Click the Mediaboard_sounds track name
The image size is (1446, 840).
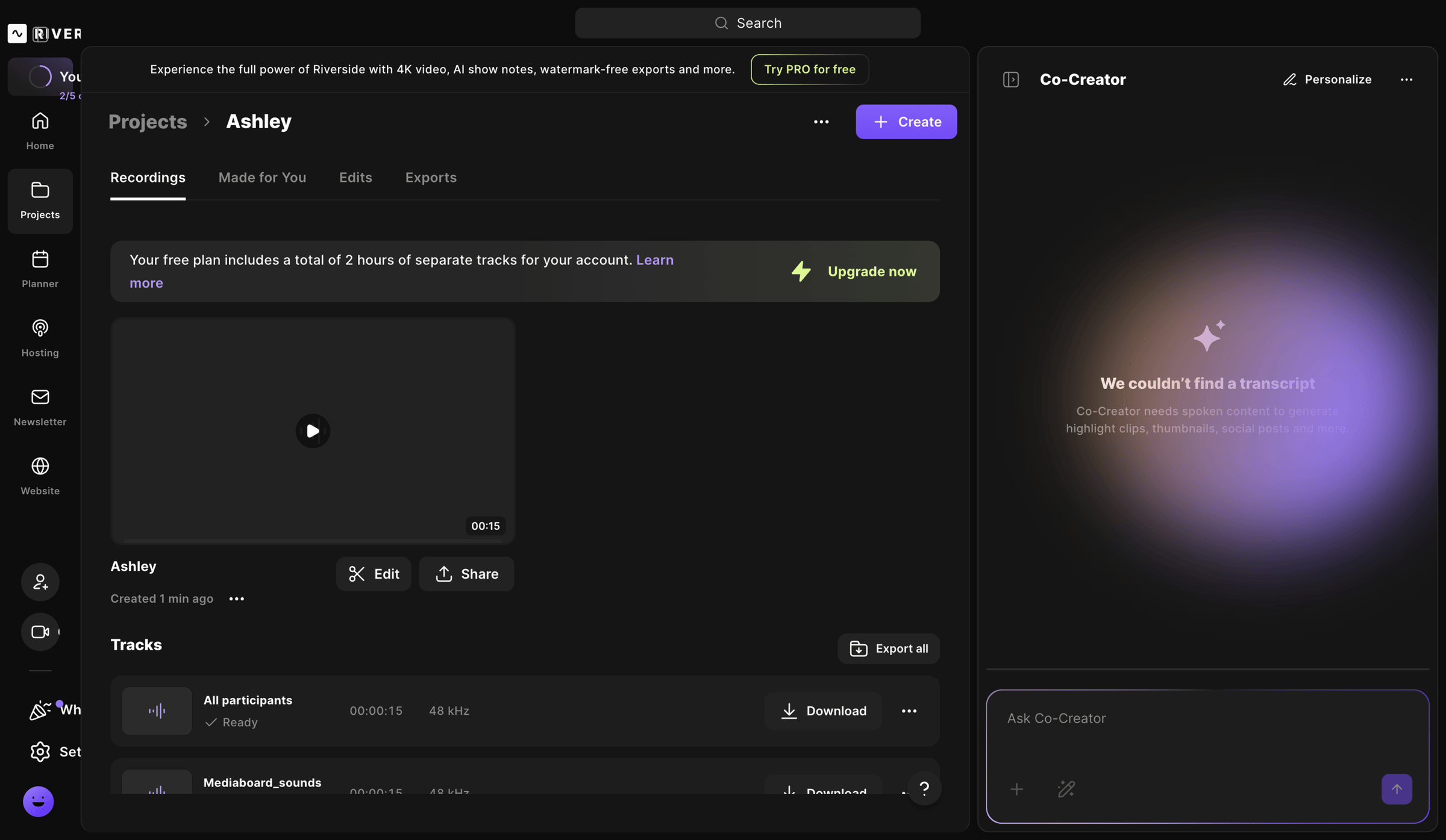click(x=262, y=783)
